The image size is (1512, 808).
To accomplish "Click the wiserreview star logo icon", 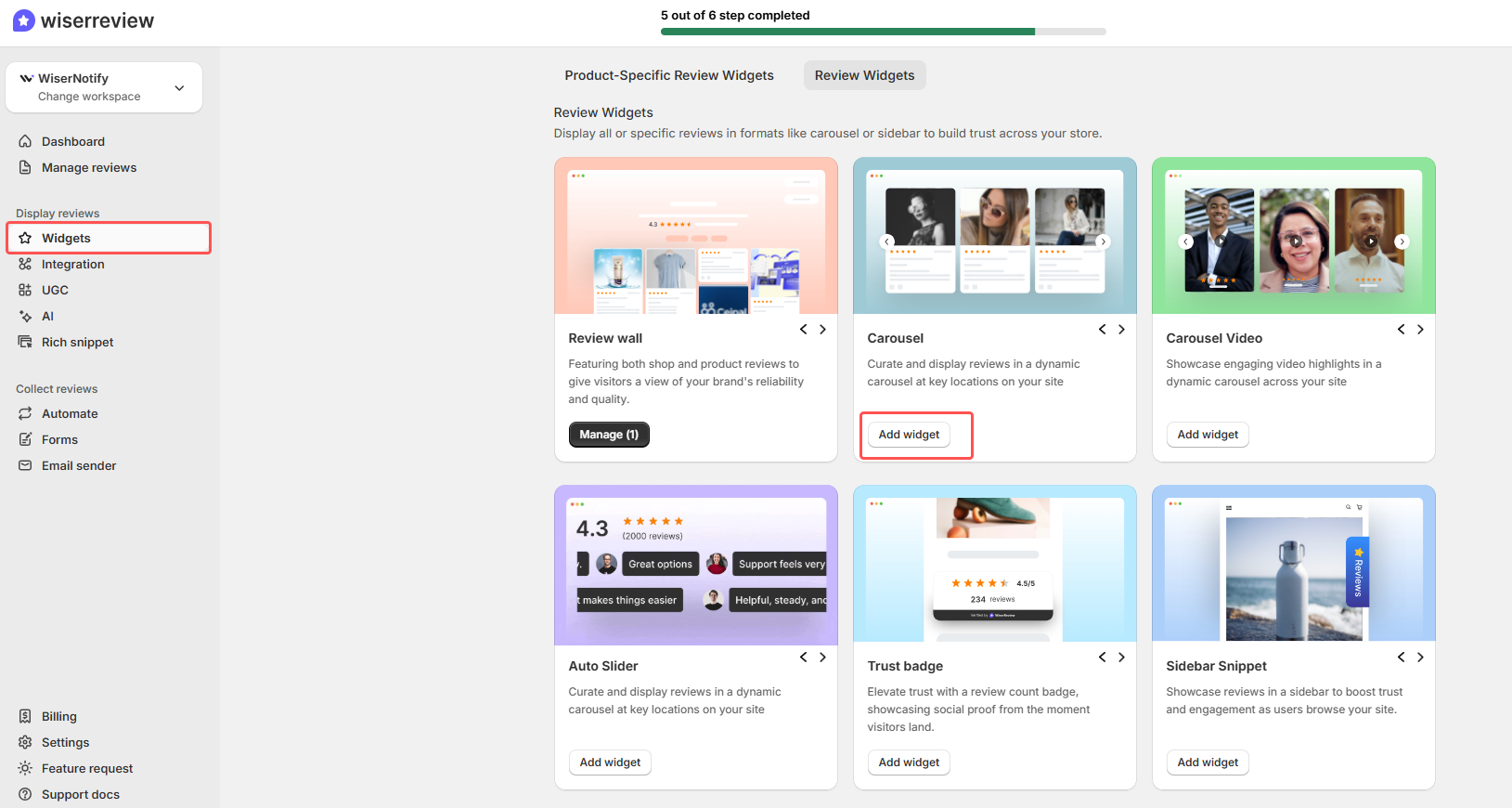I will click(x=24, y=20).
